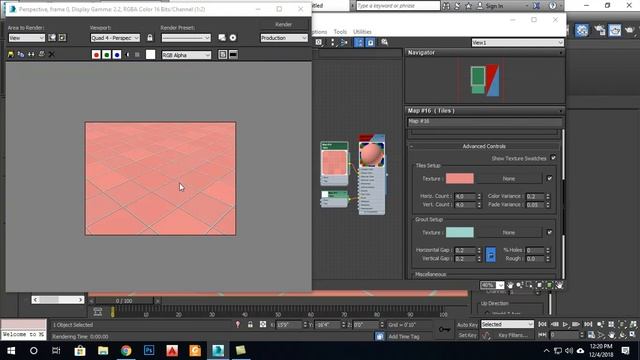Image resolution: width=640 pixels, height=360 pixels.
Task: Select the Zoom tool in material editor
Action: 520,285
